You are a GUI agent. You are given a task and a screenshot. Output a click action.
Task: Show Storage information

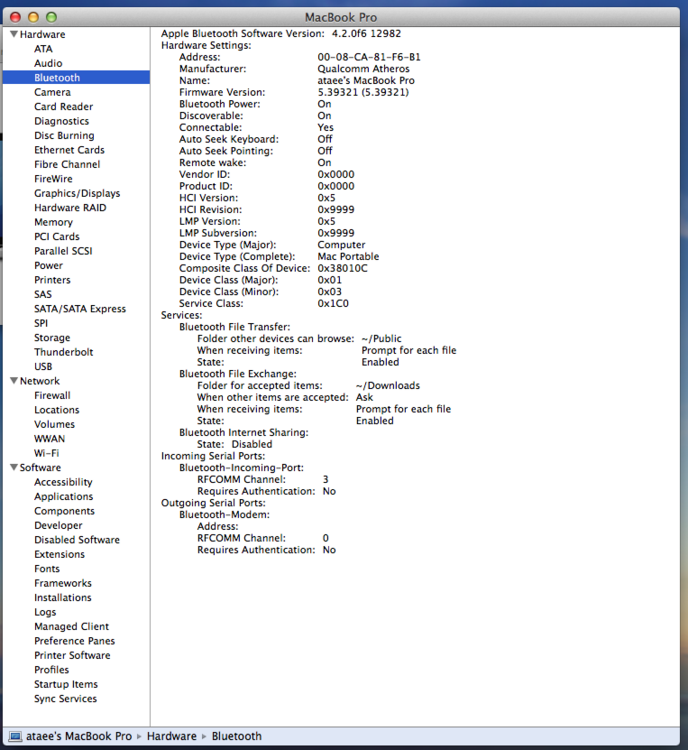pos(52,338)
